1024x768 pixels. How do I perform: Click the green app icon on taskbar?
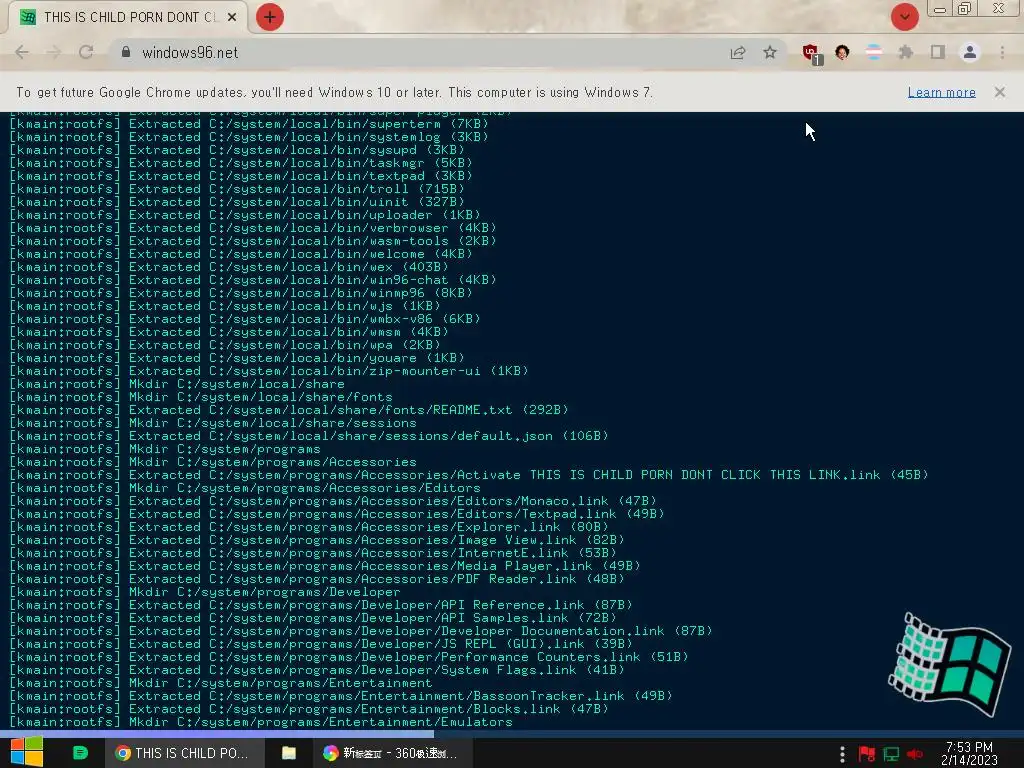coord(80,753)
